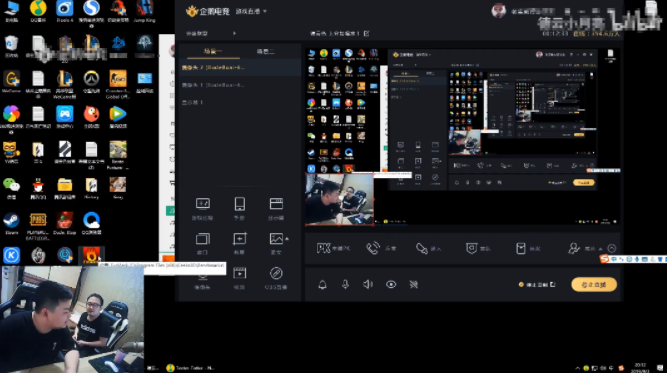Start a streamer PK match
The image size is (667, 373).
pos(333,248)
